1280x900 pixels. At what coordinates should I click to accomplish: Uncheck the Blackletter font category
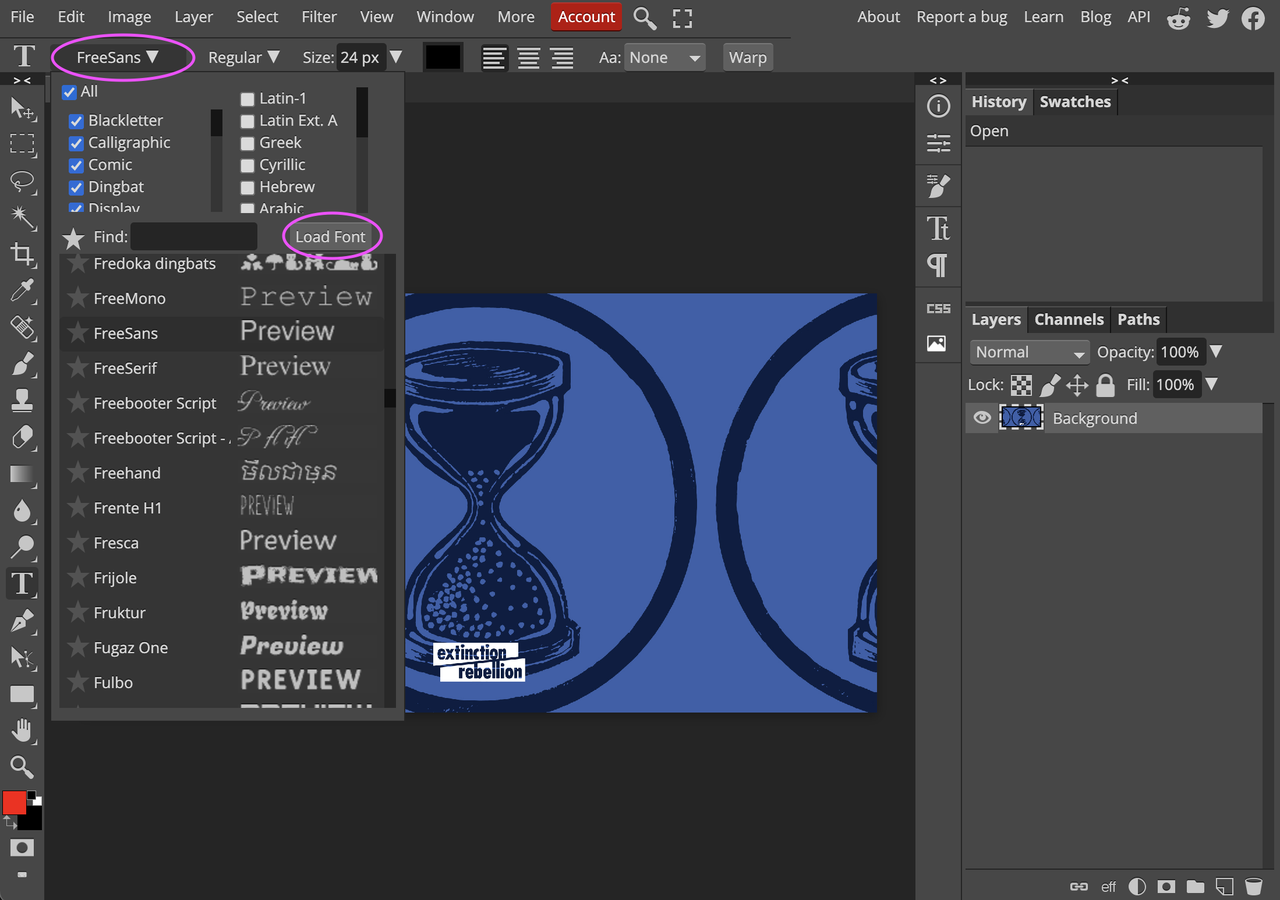[76, 121]
